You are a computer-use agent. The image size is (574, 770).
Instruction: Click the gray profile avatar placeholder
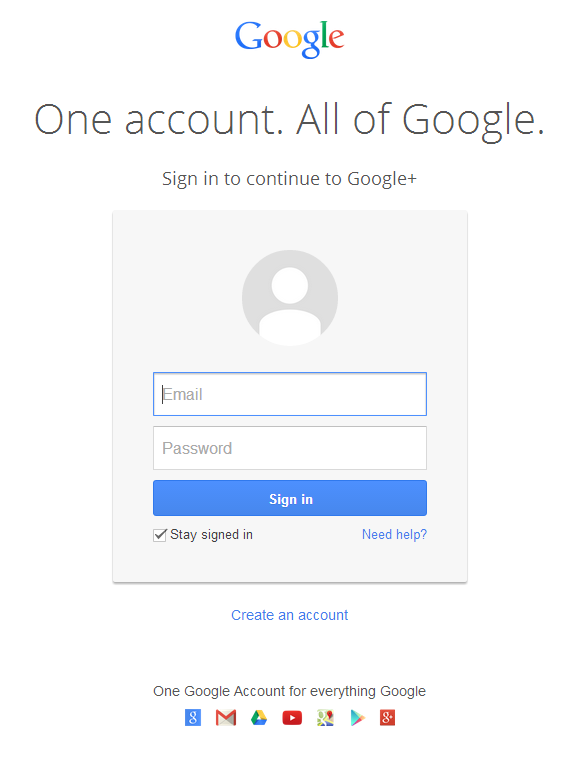coord(290,298)
